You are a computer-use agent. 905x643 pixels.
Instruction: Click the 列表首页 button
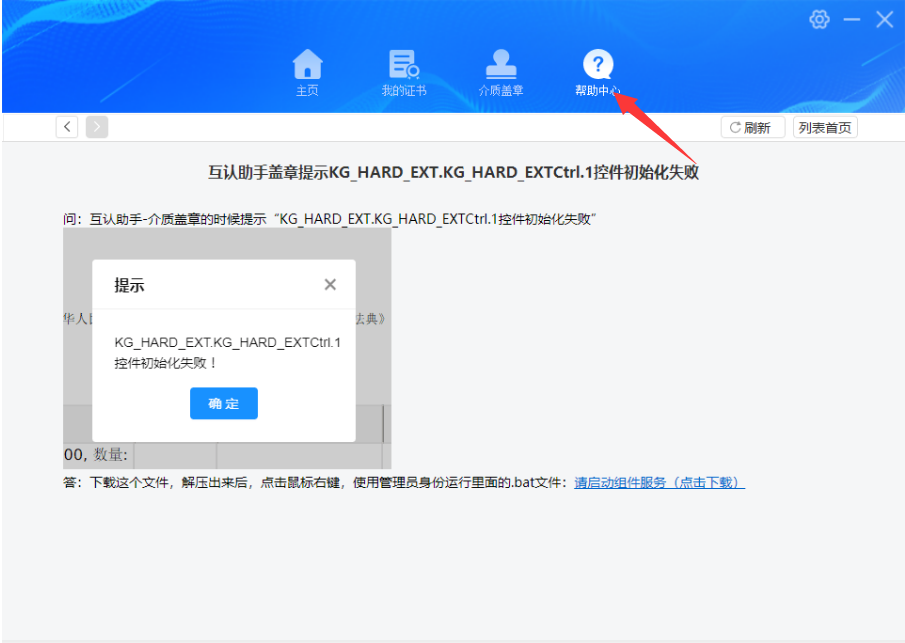pyautogui.click(x=824, y=126)
